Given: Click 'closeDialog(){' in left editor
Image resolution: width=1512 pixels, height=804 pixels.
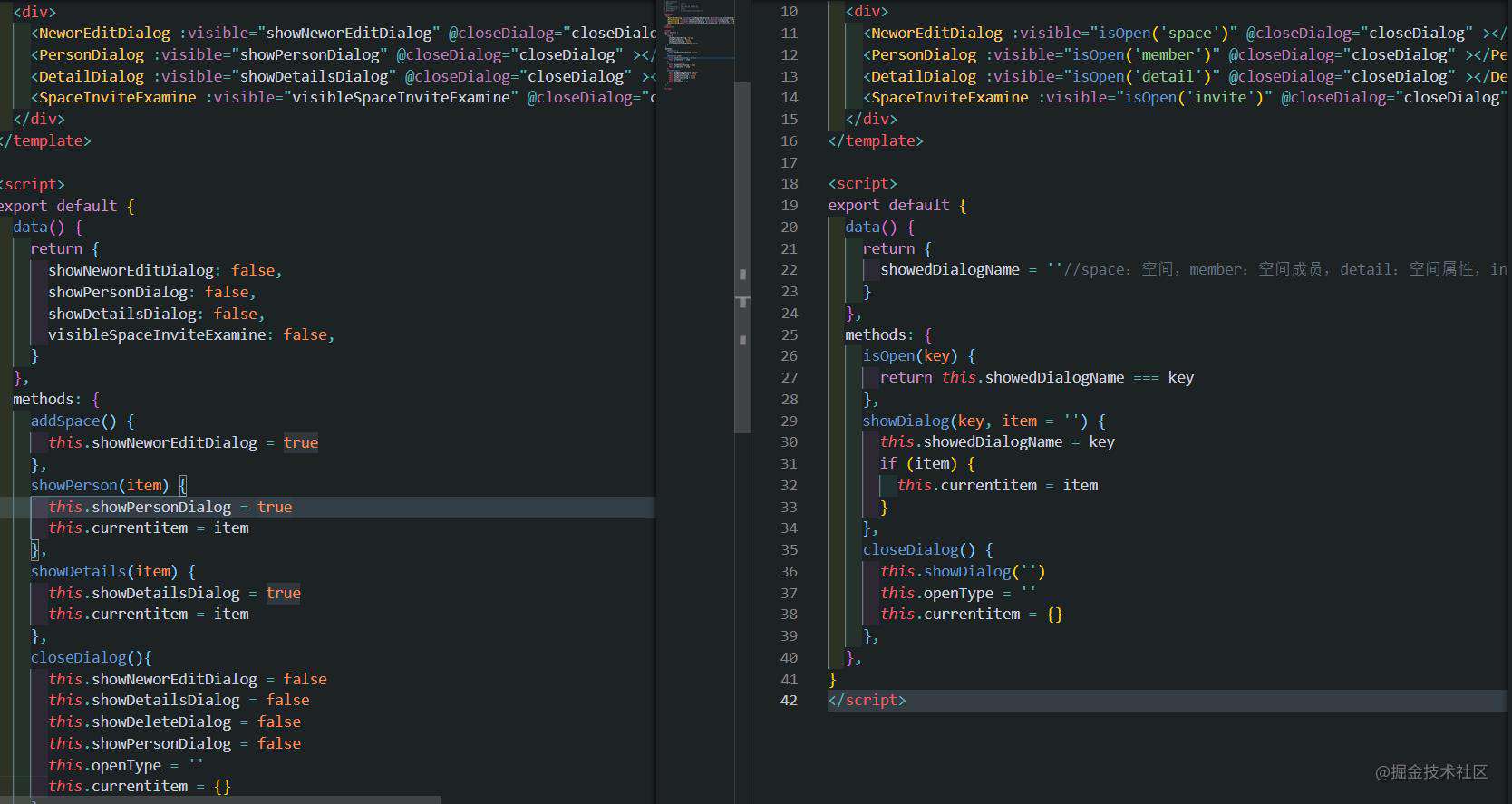Looking at the screenshot, I should [92, 658].
